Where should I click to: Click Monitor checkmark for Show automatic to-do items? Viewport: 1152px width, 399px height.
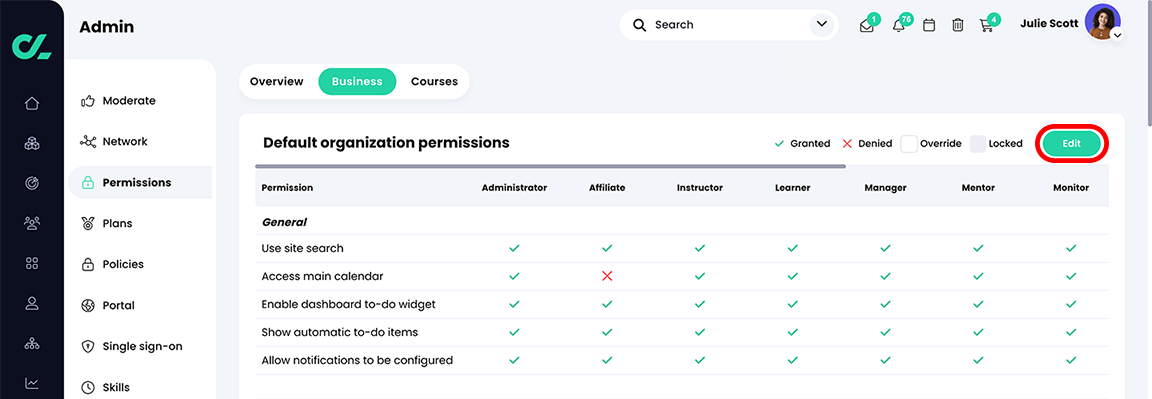click(x=1070, y=332)
